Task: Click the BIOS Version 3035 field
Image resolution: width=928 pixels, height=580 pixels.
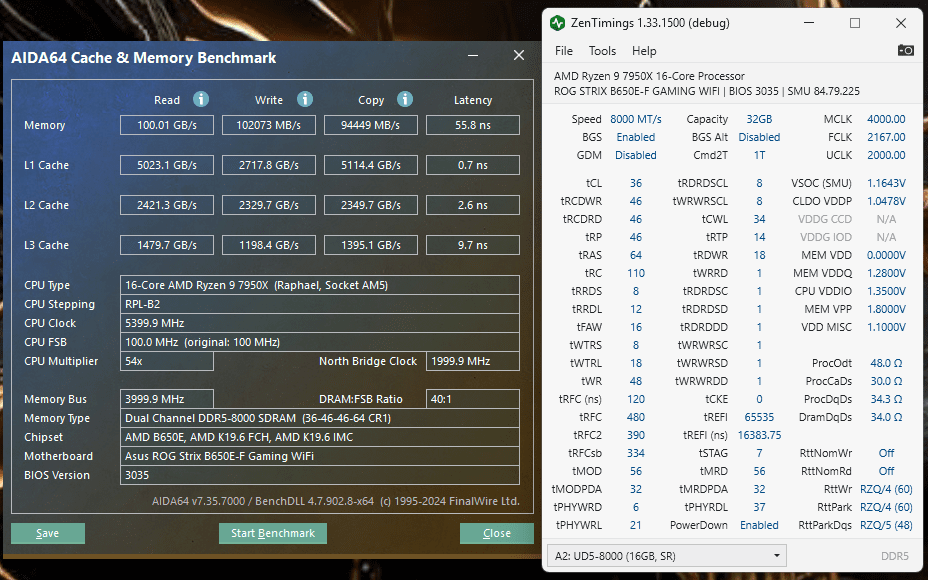Action: coord(320,475)
